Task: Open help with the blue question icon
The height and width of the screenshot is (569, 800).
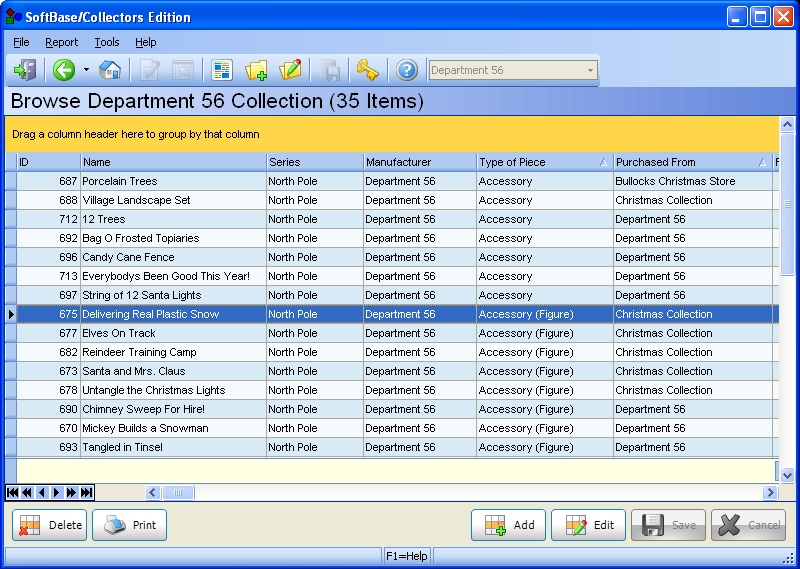Action: (407, 70)
